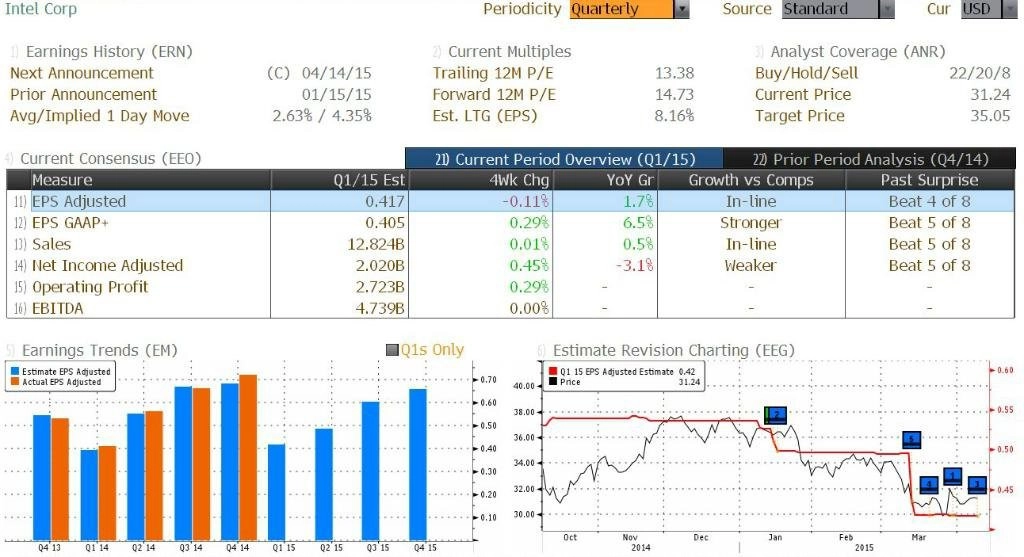This screenshot has height=557, width=1024.
Task: Click the Past Surprise column header
Action: [929, 180]
